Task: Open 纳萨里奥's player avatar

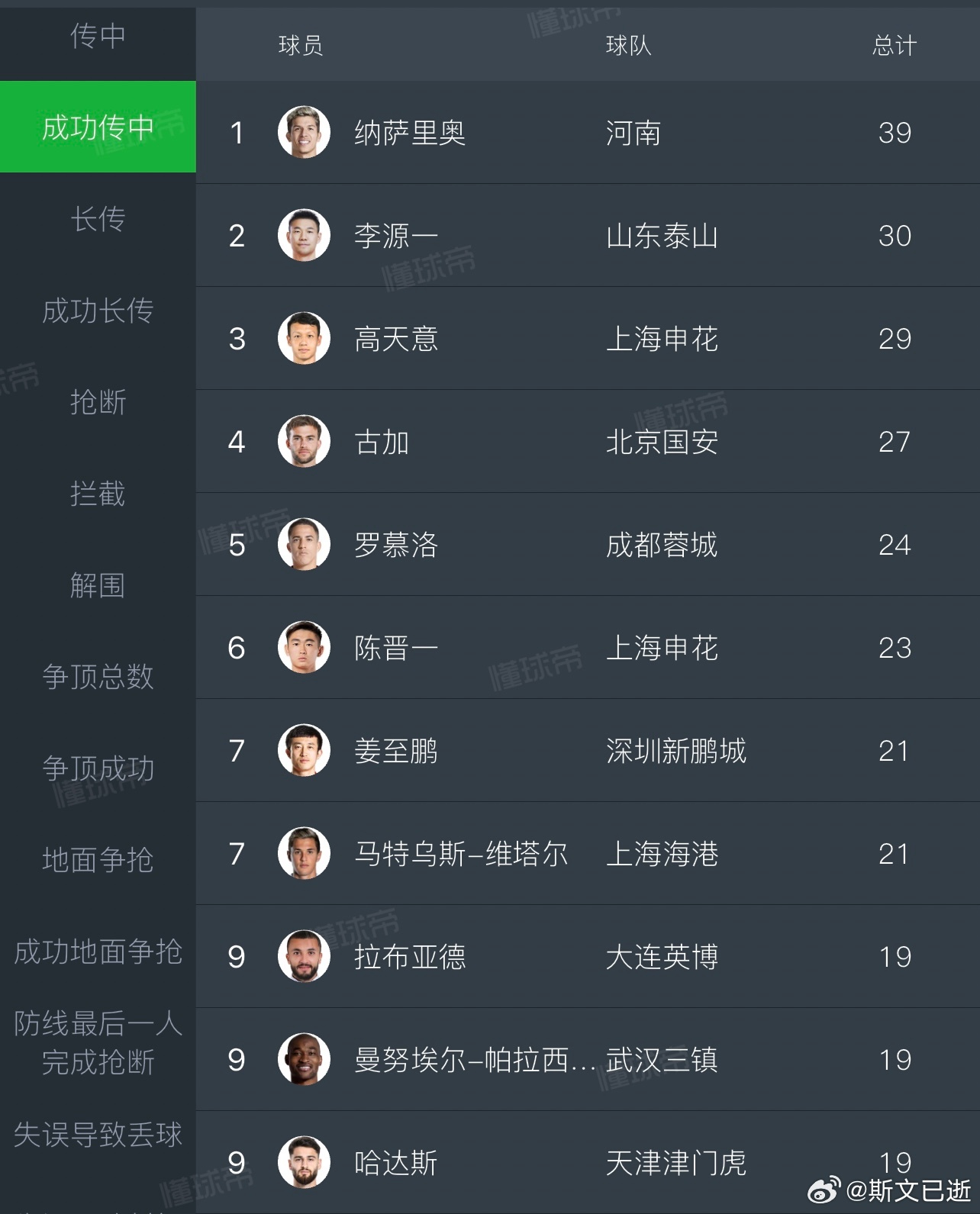Action: click(304, 133)
